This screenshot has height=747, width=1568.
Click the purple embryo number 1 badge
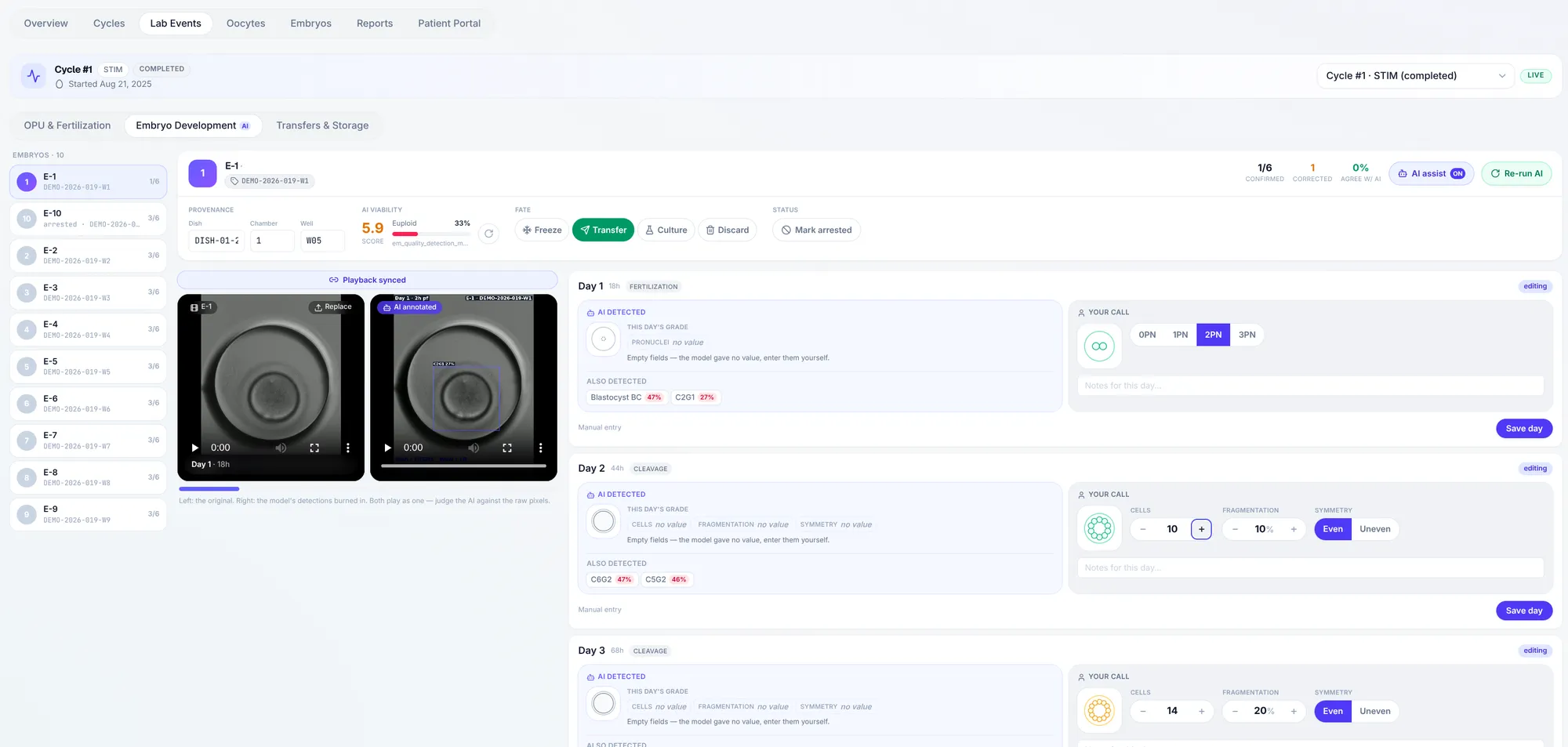[202, 173]
